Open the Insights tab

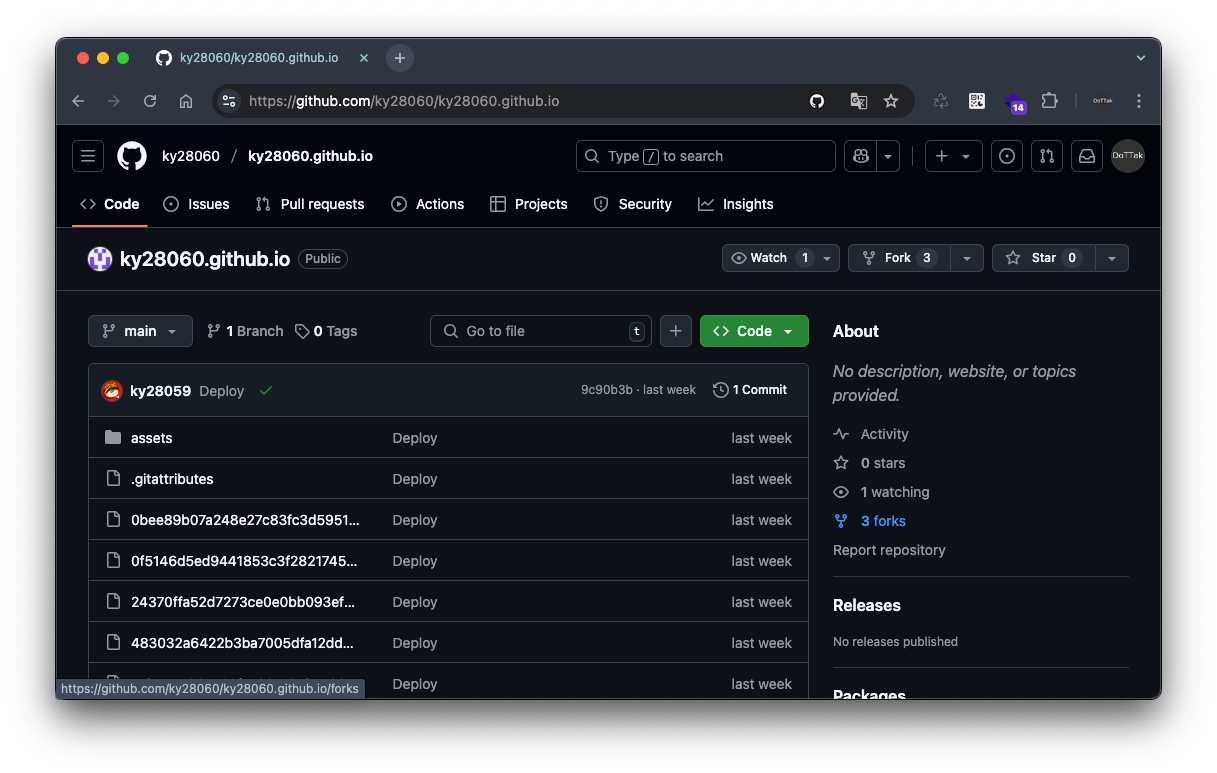pos(736,204)
